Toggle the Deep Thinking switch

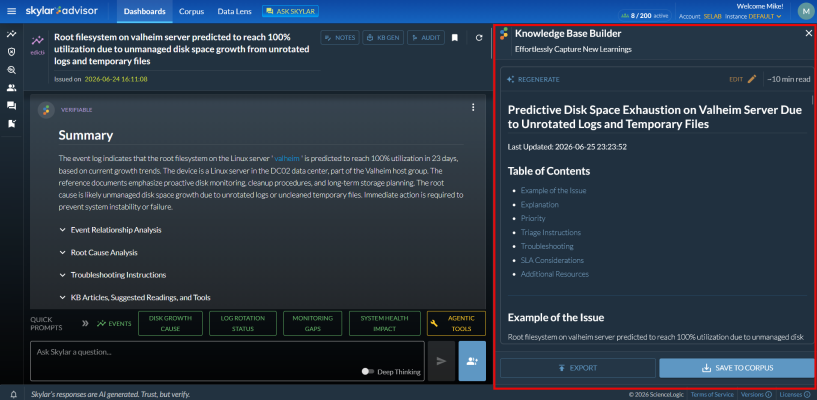(x=368, y=372)
